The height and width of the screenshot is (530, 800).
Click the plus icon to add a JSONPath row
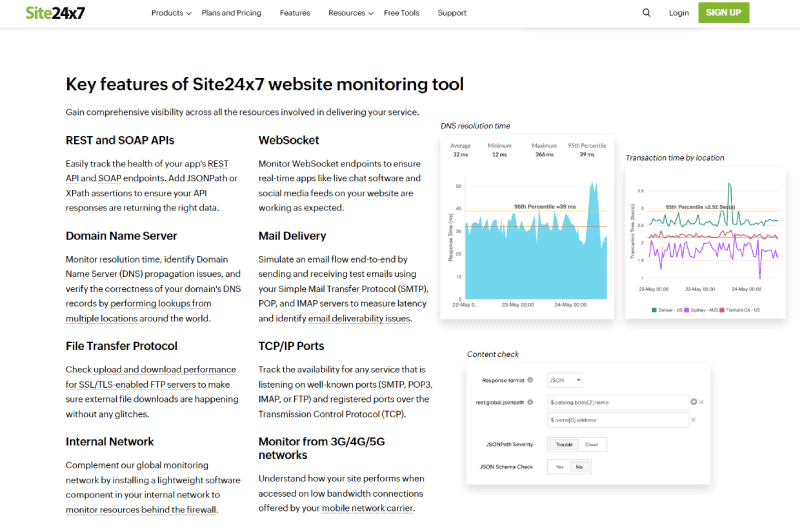(693, 402)
